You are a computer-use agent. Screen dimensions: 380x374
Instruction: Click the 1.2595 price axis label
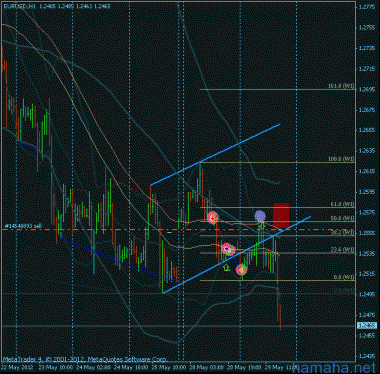[366, 192]
